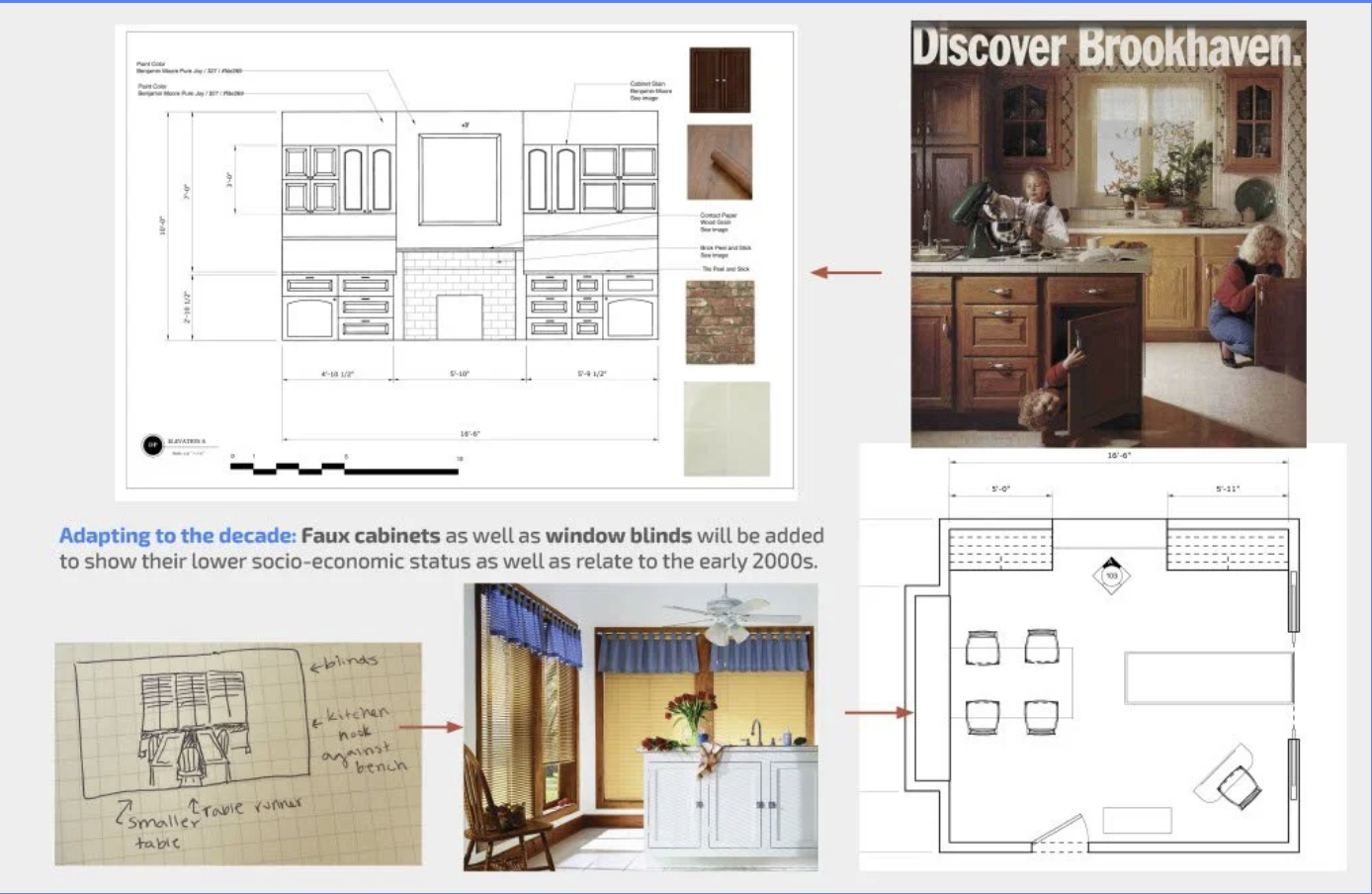Click the brick fireplace in the elevation drawing
This screenshot has height=894, width=1372.
(x=459, y=295)
